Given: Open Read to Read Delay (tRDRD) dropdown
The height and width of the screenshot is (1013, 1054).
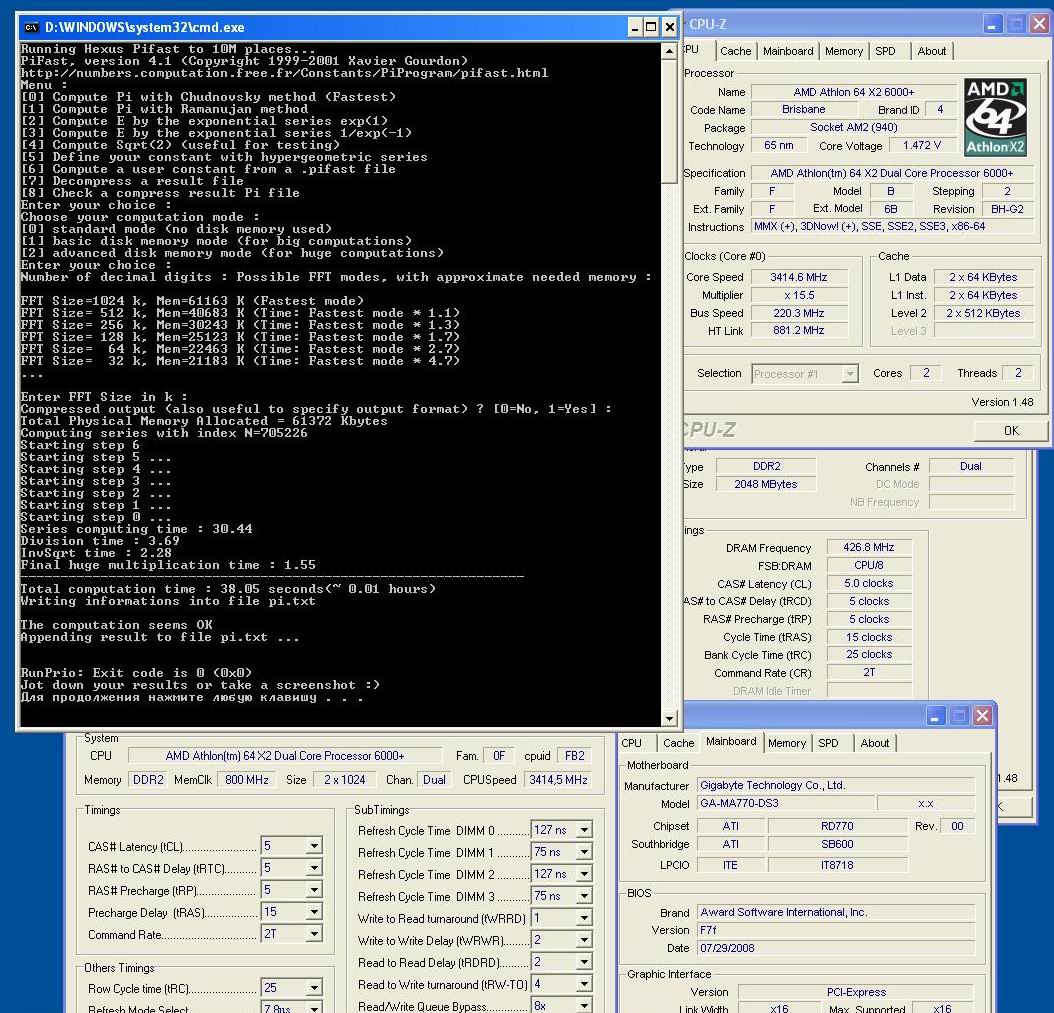Looking at the screenshot, I should click(x=584, y=962).
